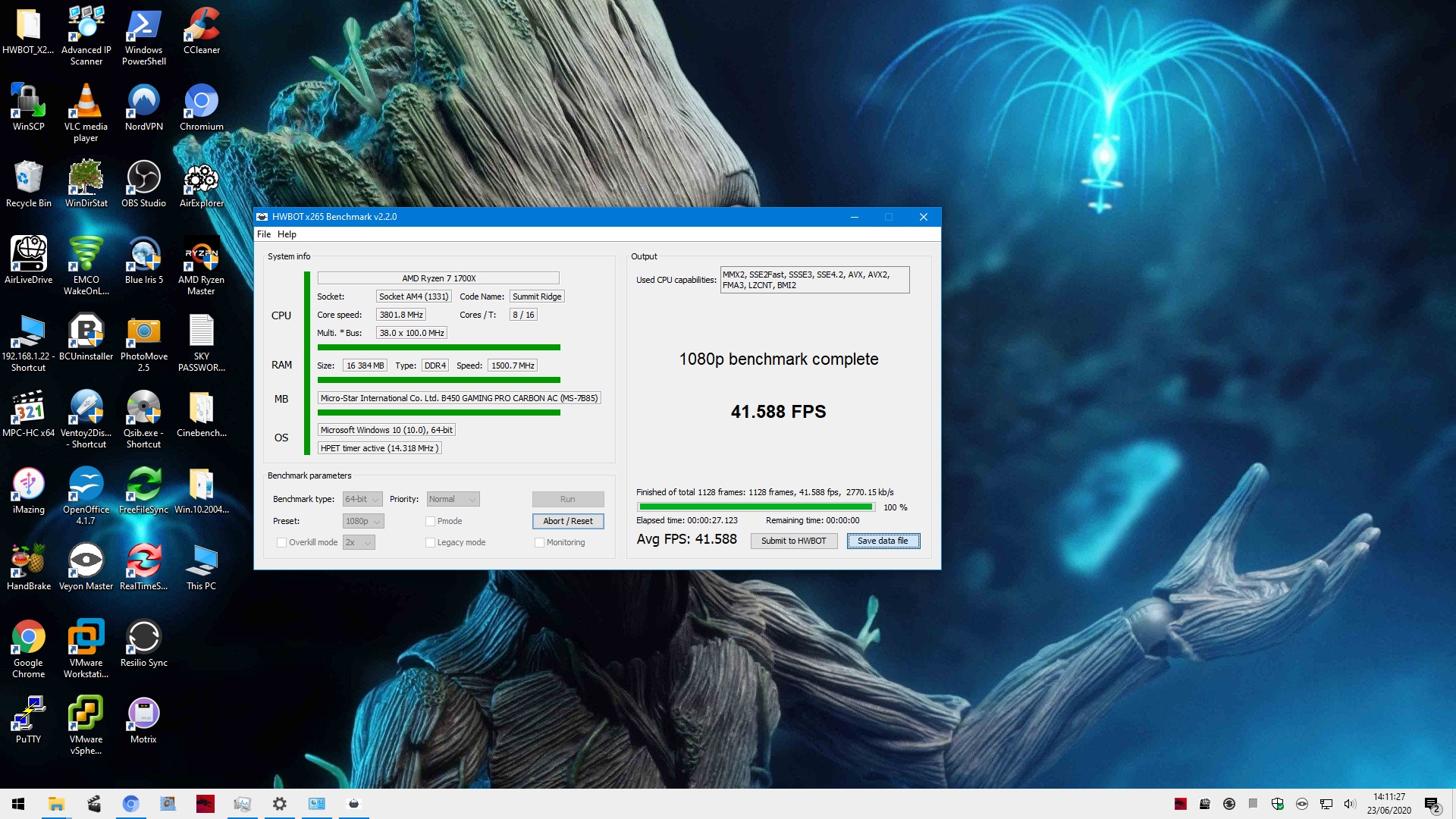Open the File menu
This screenshot has width=1456, height=819.
264,234
